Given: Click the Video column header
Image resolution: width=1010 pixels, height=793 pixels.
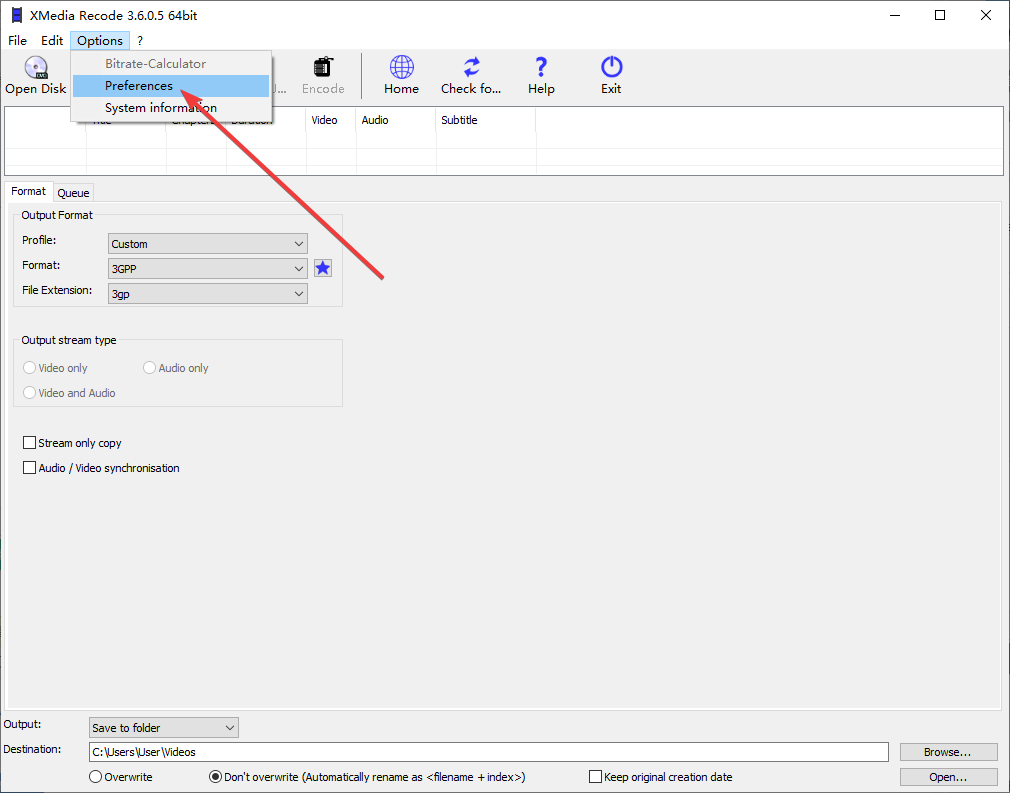Looking at the screenshot, I should click(x=331, y=120).
